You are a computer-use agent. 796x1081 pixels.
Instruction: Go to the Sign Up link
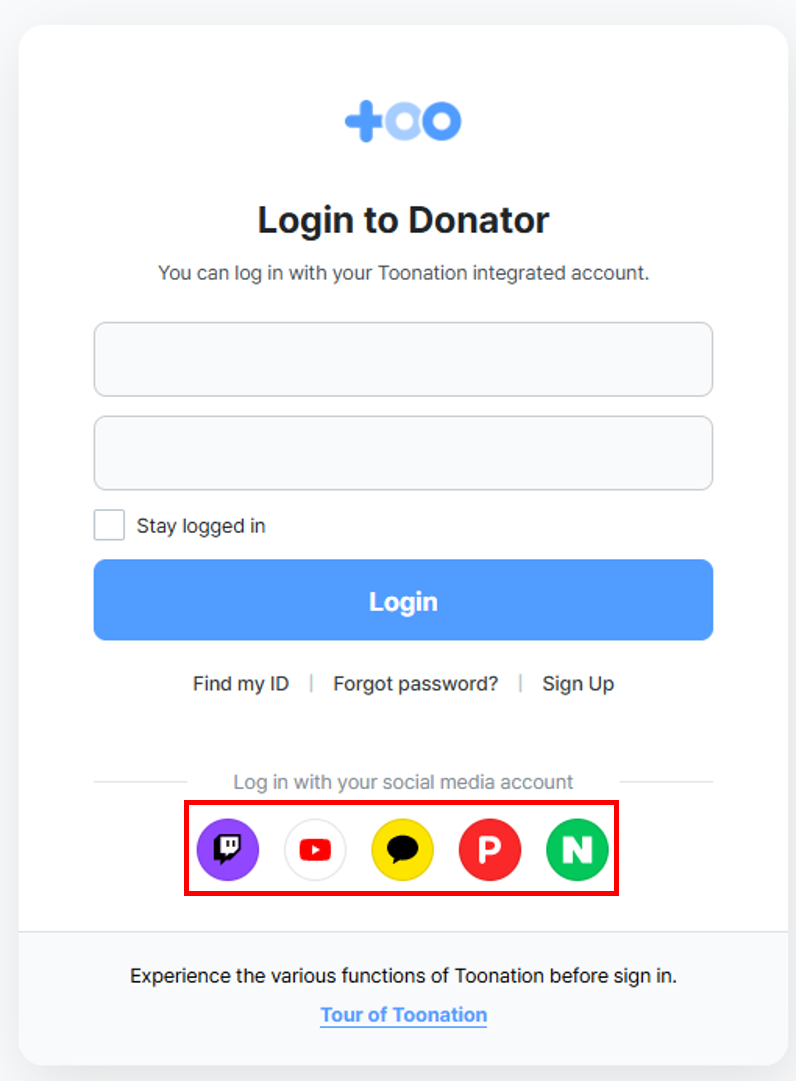pyautogui.click(x=578, y=684)
